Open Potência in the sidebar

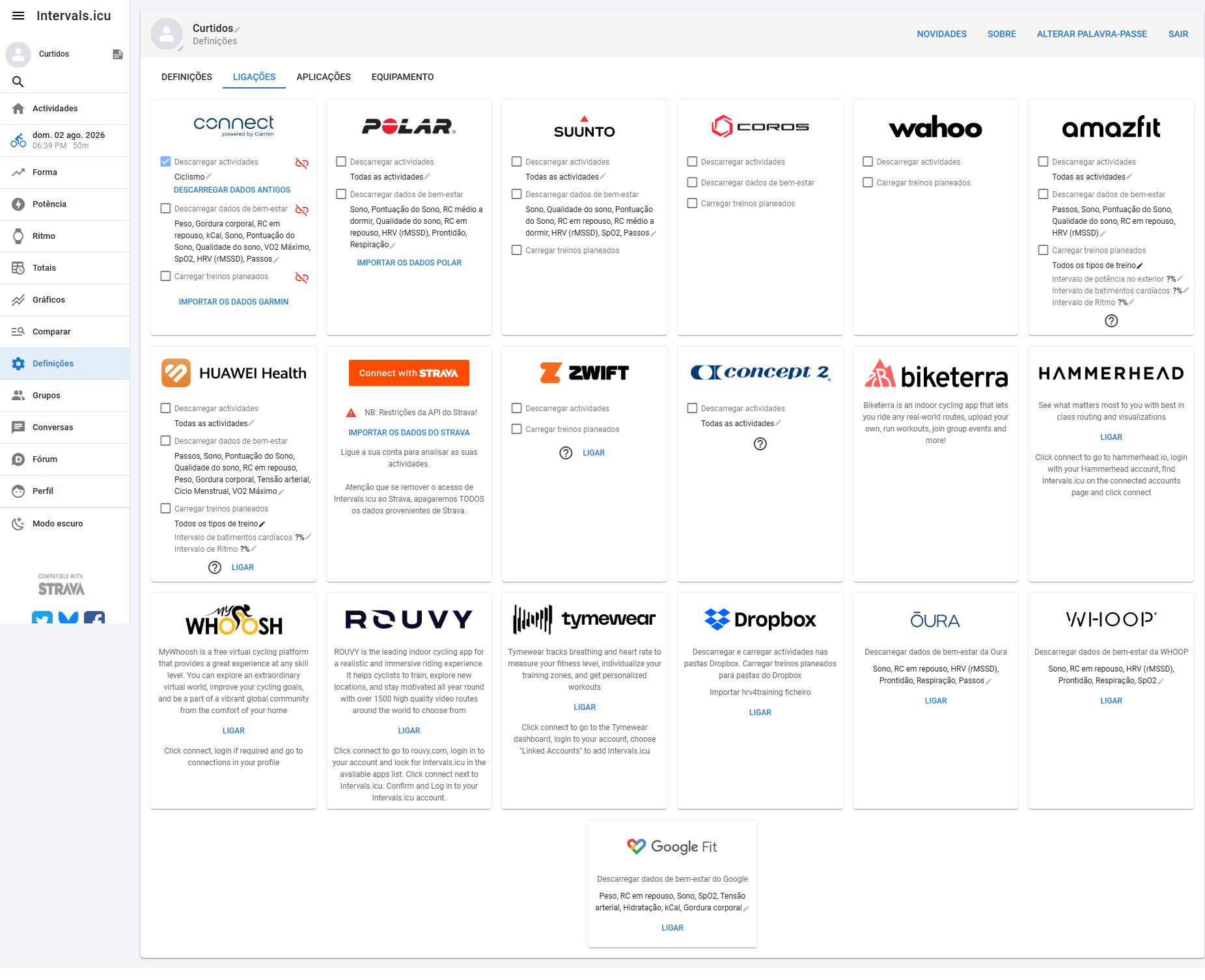pos(65,204)
